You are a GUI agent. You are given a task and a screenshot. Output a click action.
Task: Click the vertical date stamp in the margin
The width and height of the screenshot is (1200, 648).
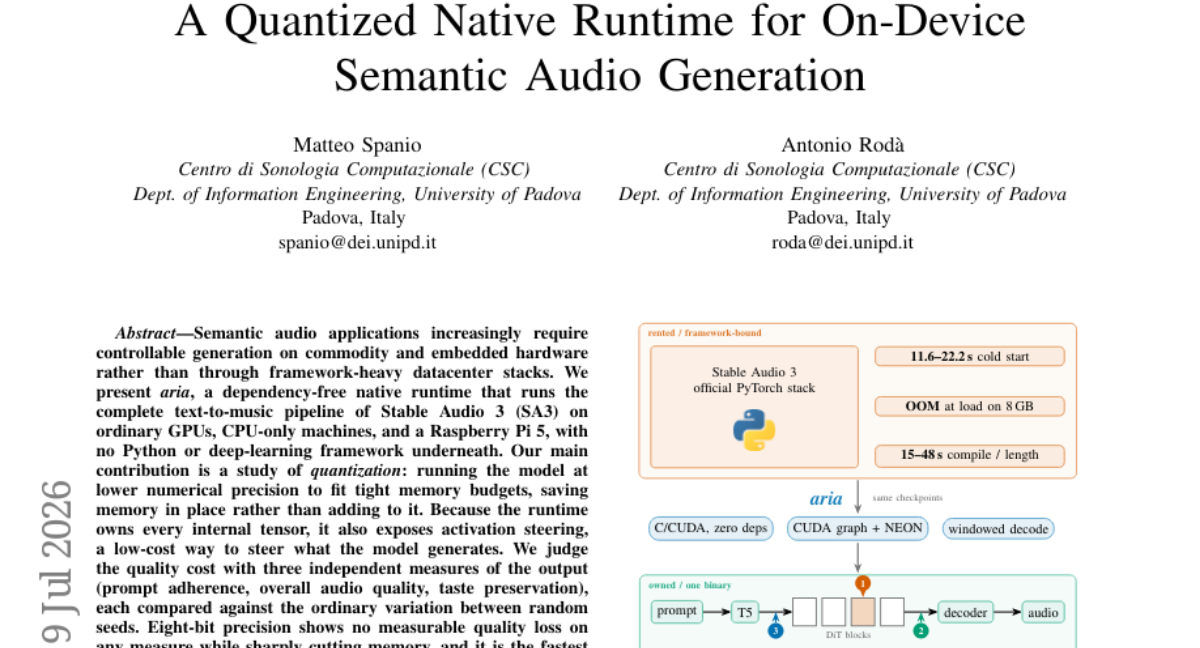57,562
